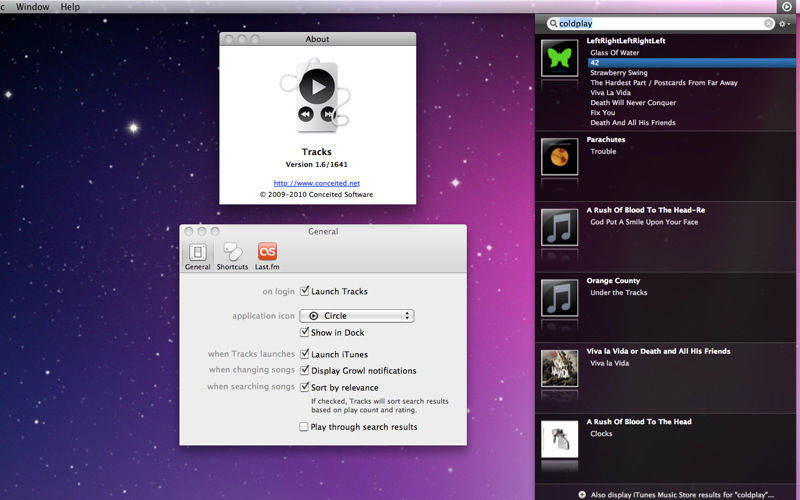Click the Orange County album artwork
The height and width of the screenshot is (500, 800).
(x=560, y=298)
